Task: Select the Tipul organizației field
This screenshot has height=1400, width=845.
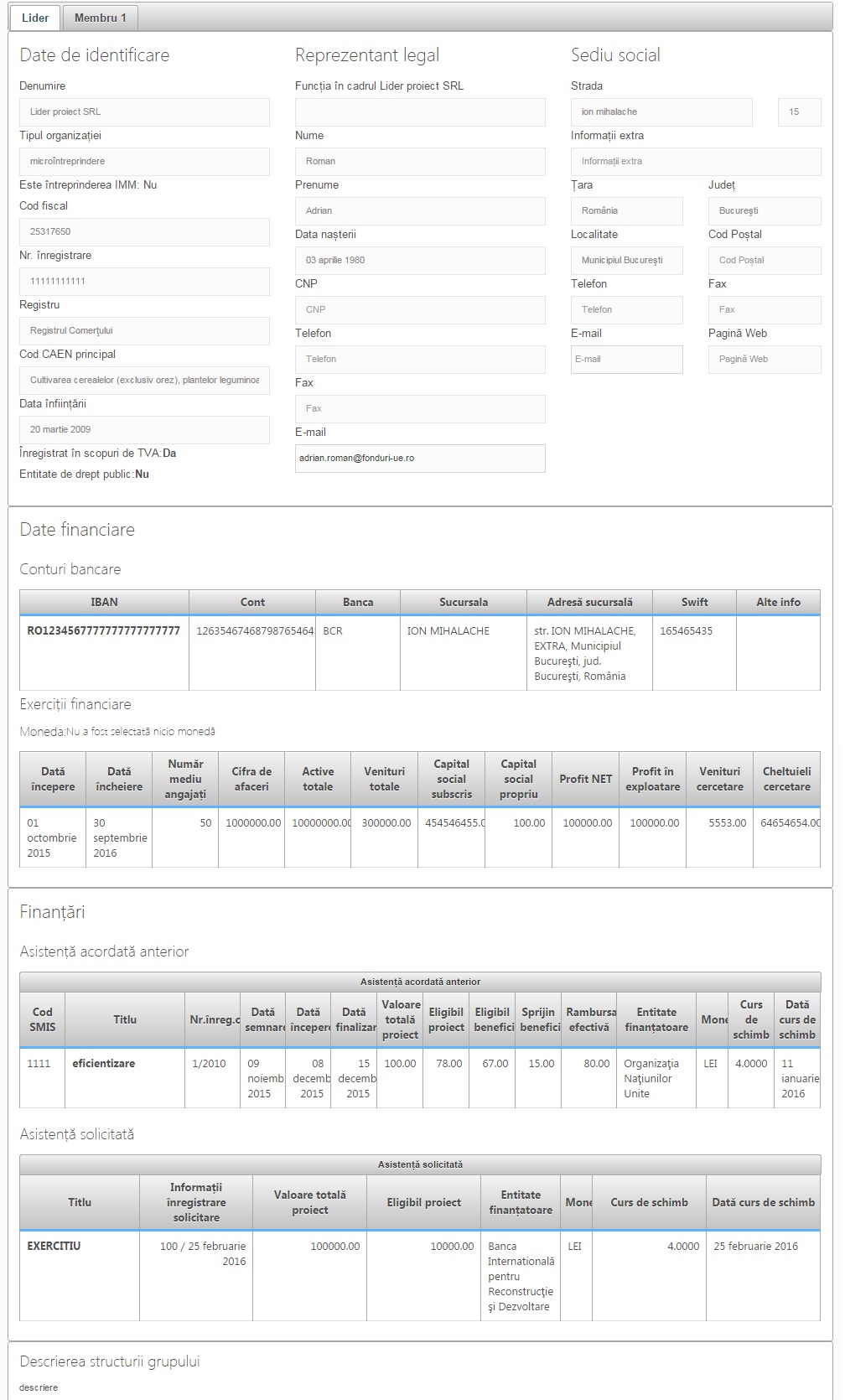Action: click(144, 162)
